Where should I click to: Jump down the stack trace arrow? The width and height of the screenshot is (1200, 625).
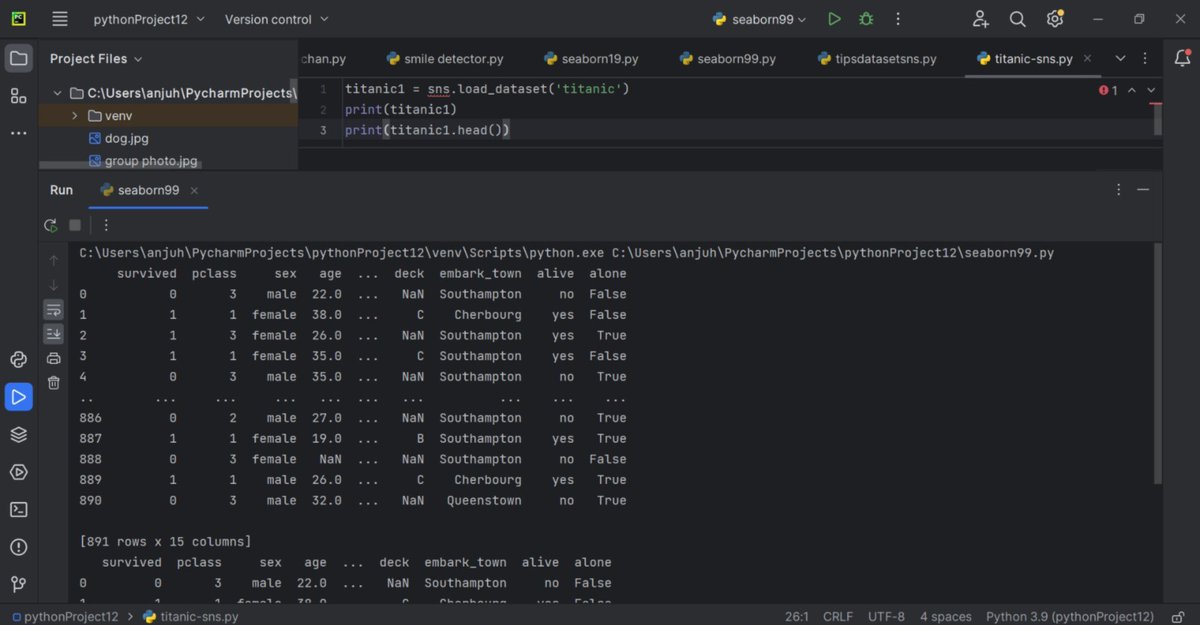point(54,285)
